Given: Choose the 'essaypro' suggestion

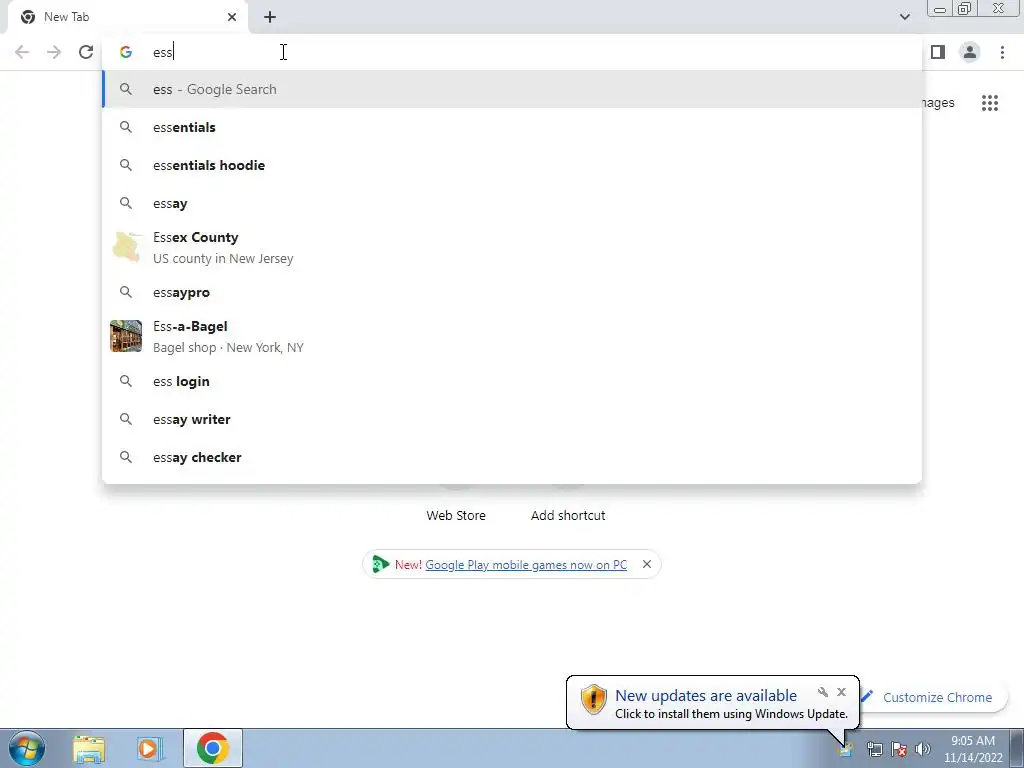Looking at the screenshot, I should pyautogui.click(x=512, y=292).
